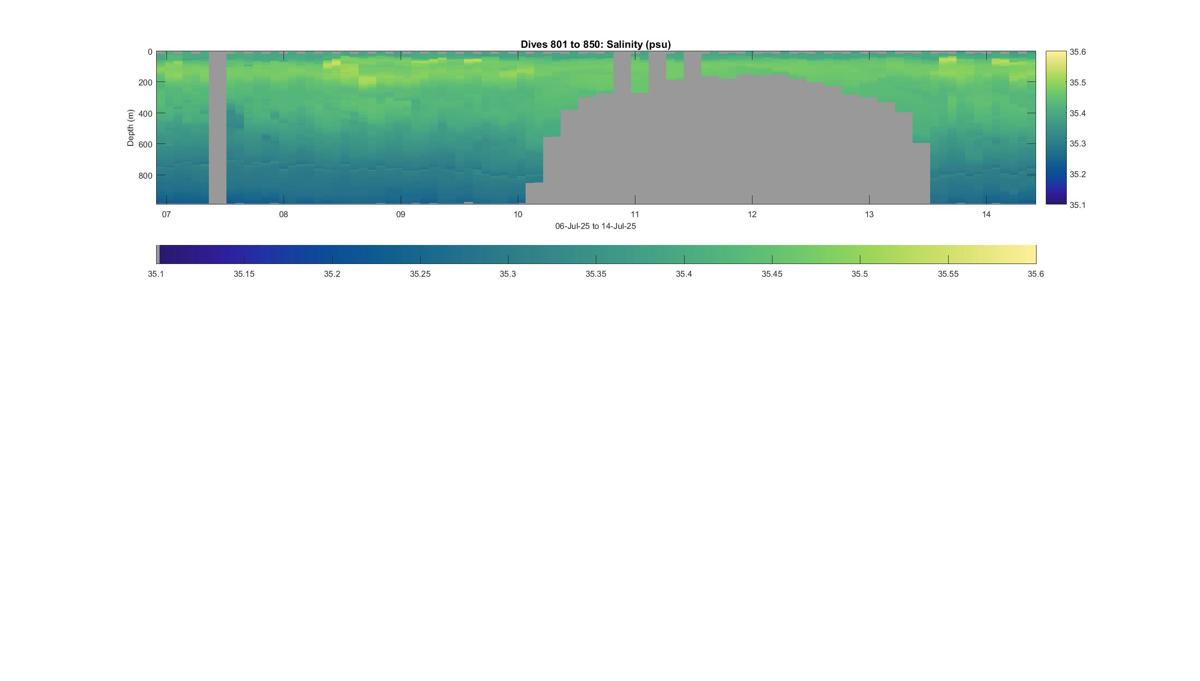
Task: Click "35.2" under the horizontal colorbar
Action: [x=332, y=273]
